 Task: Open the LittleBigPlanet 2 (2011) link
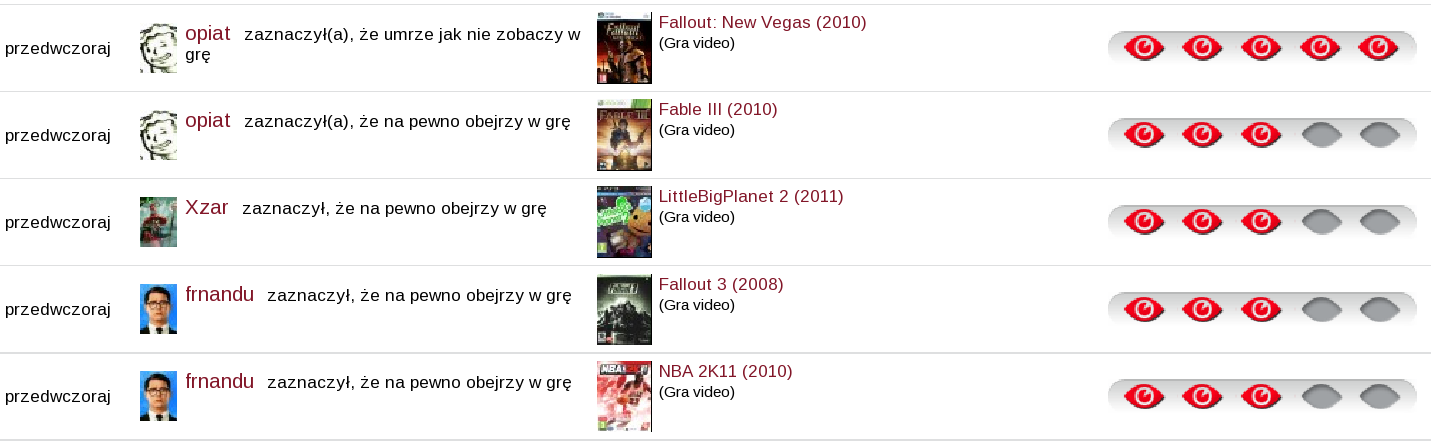point(751,196)
